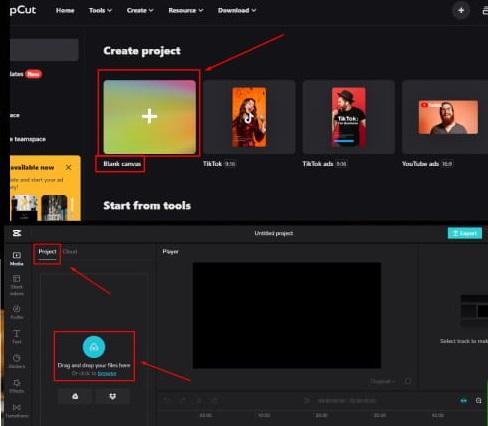Open the Audio panel in sidebar
The width and height of the screenshot is (488, 426).
point(17,312)
